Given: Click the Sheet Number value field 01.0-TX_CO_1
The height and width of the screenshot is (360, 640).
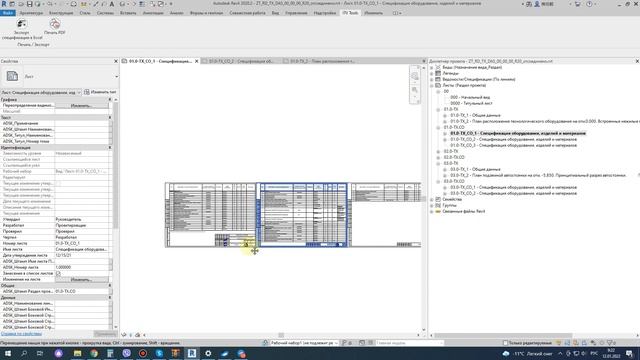Looking at the screenshot, I should pyautogui.click(x=82, y=243).
